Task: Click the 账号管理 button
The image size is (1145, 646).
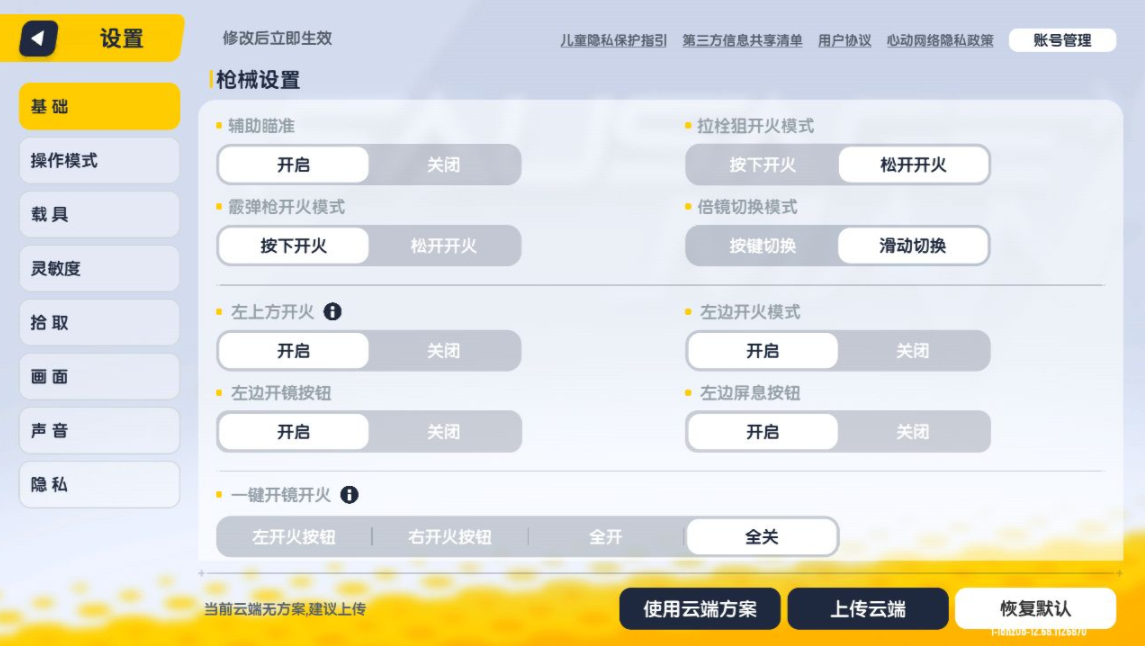Action: 1062,40
